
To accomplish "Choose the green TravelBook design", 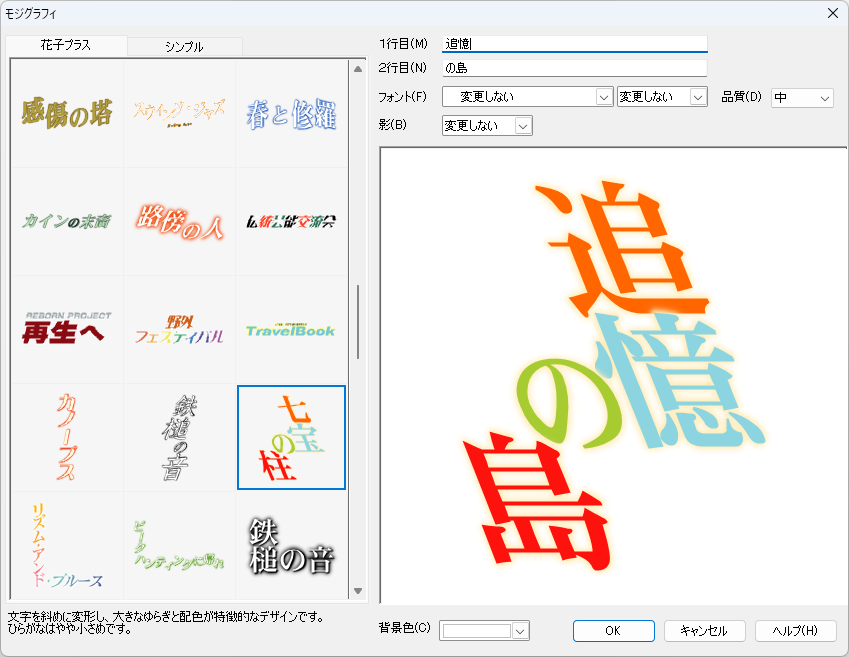I will pos(292,330).
